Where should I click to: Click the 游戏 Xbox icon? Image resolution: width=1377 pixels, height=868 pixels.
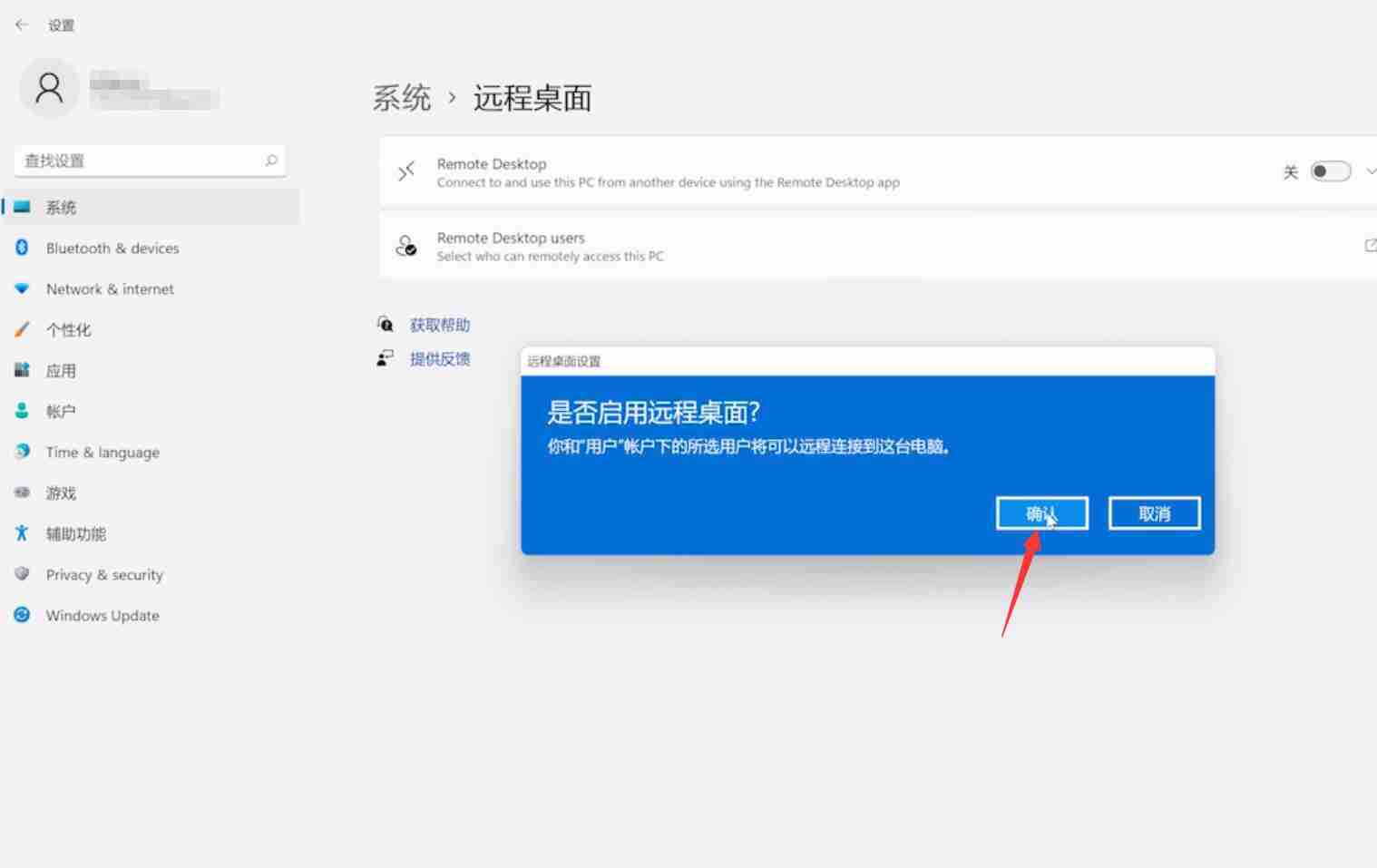point(22,493)
